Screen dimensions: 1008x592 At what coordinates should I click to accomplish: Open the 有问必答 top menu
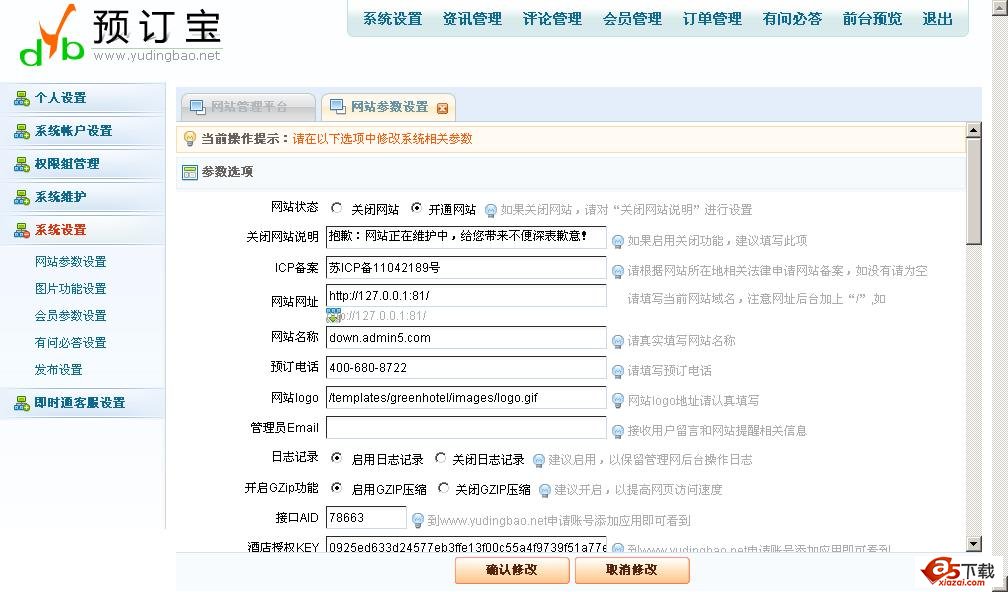[x=792, y=19]
